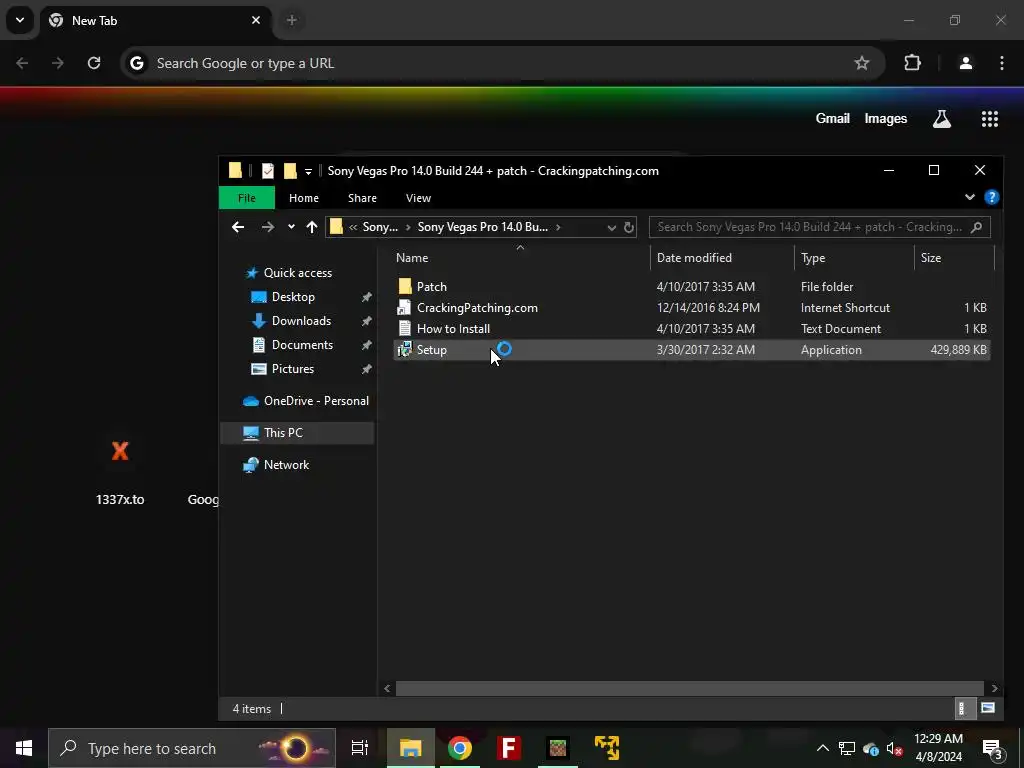1024x768 pixels.
Task: Open Gmail link on New Tab
Action: (x=833, y=118)
